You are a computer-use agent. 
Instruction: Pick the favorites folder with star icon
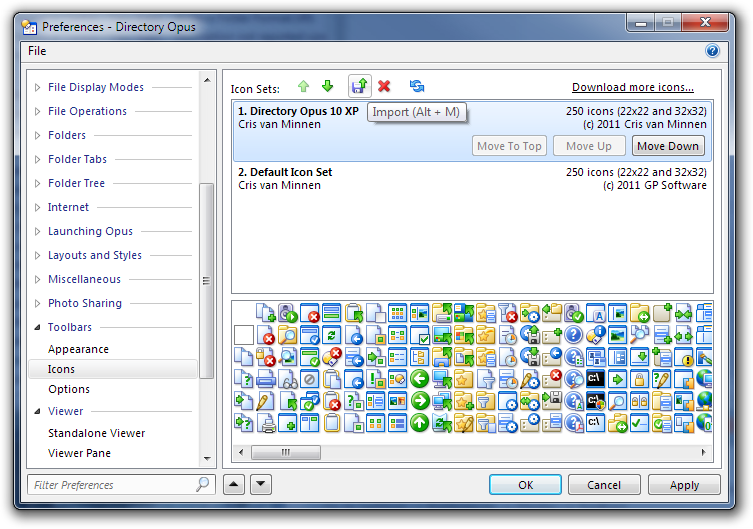pos(465,379)
